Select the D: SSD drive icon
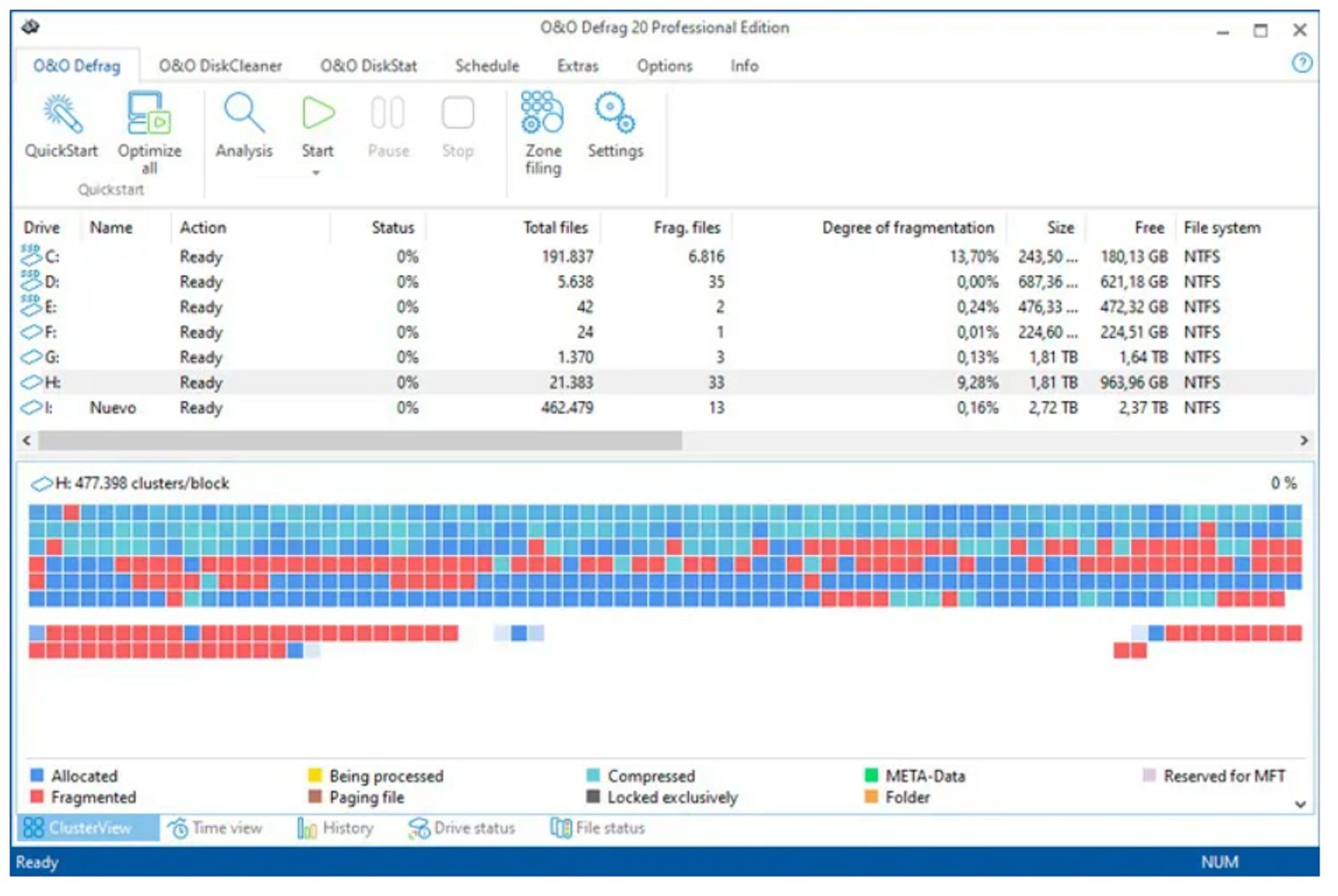 click(31, 280)
